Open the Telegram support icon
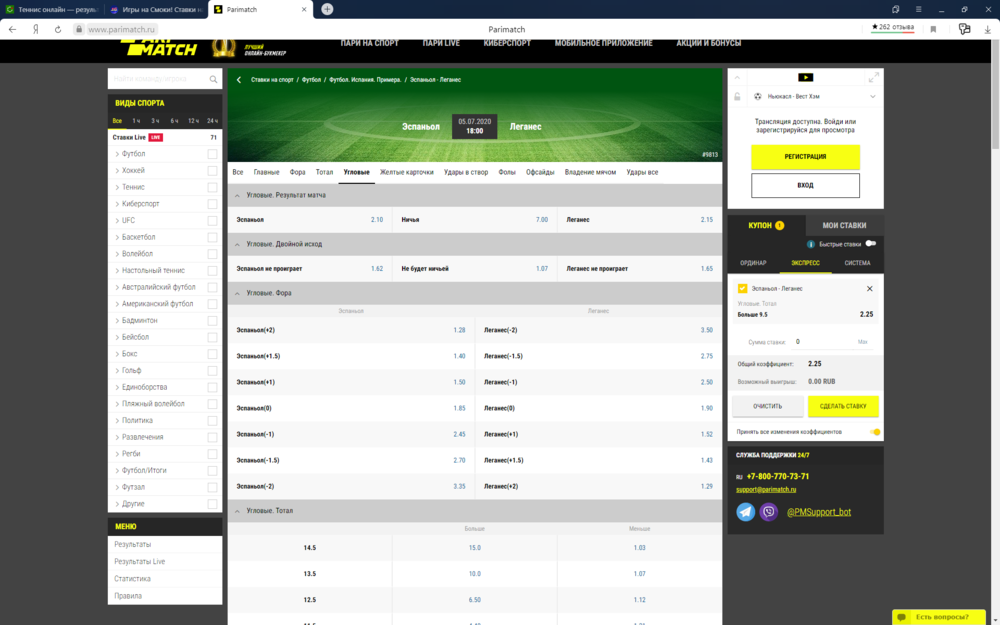The width and height of the screenshot is (1000, 625). pos(746,511)
